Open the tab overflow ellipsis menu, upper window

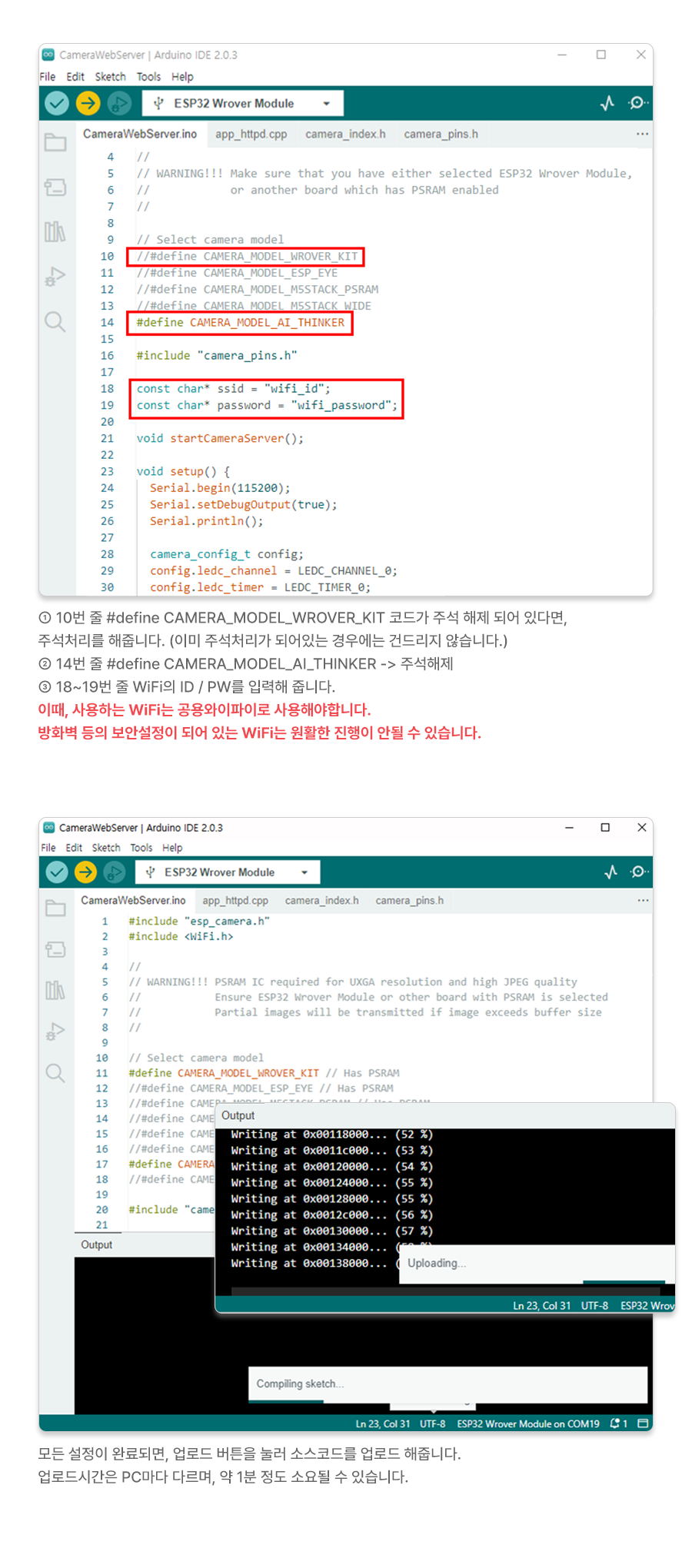[642, 134]
